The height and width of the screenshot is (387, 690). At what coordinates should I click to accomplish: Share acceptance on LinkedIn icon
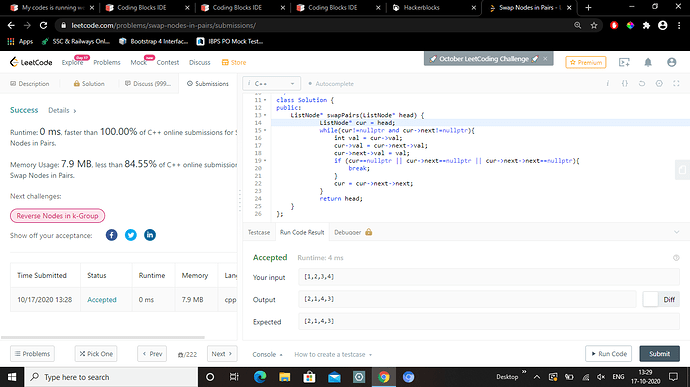coord(150,235)
